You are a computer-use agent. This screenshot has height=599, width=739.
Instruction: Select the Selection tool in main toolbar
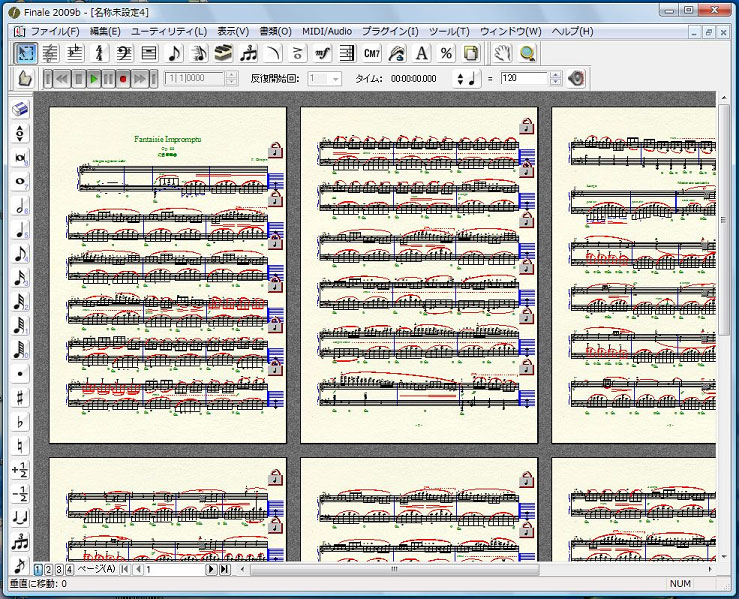25,53
